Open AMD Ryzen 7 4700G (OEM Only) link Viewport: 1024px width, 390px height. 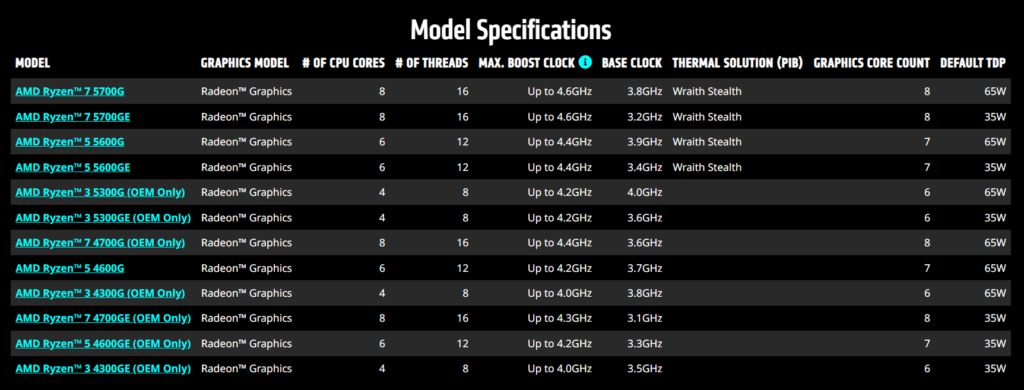pos(100,242)
